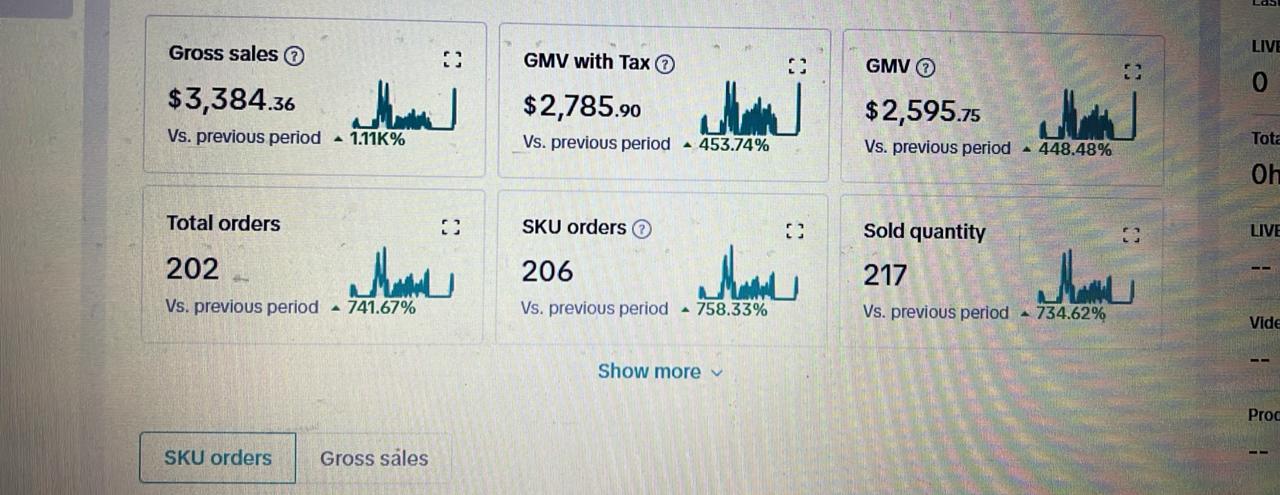Open fullscreen view for Total orders card
Image resolution: width=1280 pixels, height=495 pixels.
[x=450, y=227]
